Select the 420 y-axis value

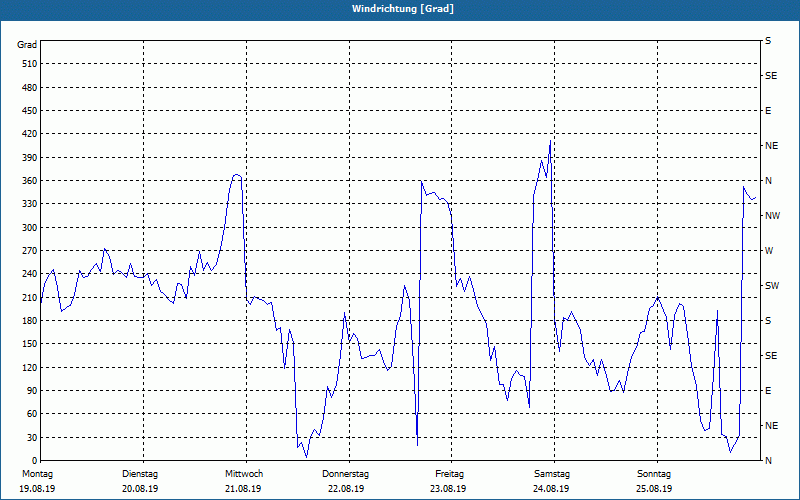(x=30, y=134)
